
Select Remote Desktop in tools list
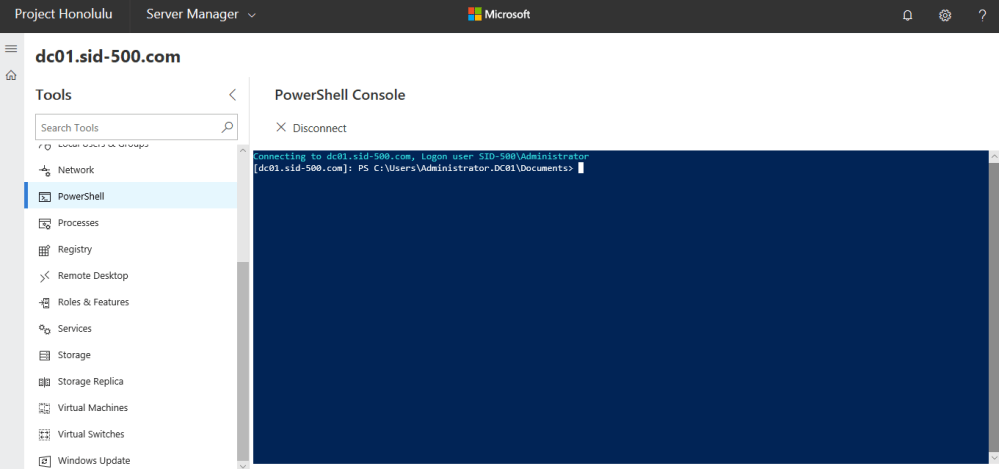(x=92, y=276)
